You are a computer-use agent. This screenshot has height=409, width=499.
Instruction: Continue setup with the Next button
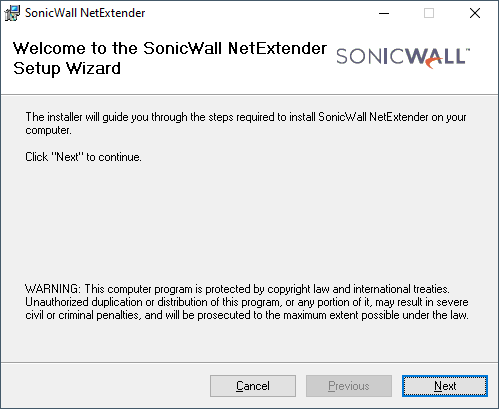coord(445,386)
